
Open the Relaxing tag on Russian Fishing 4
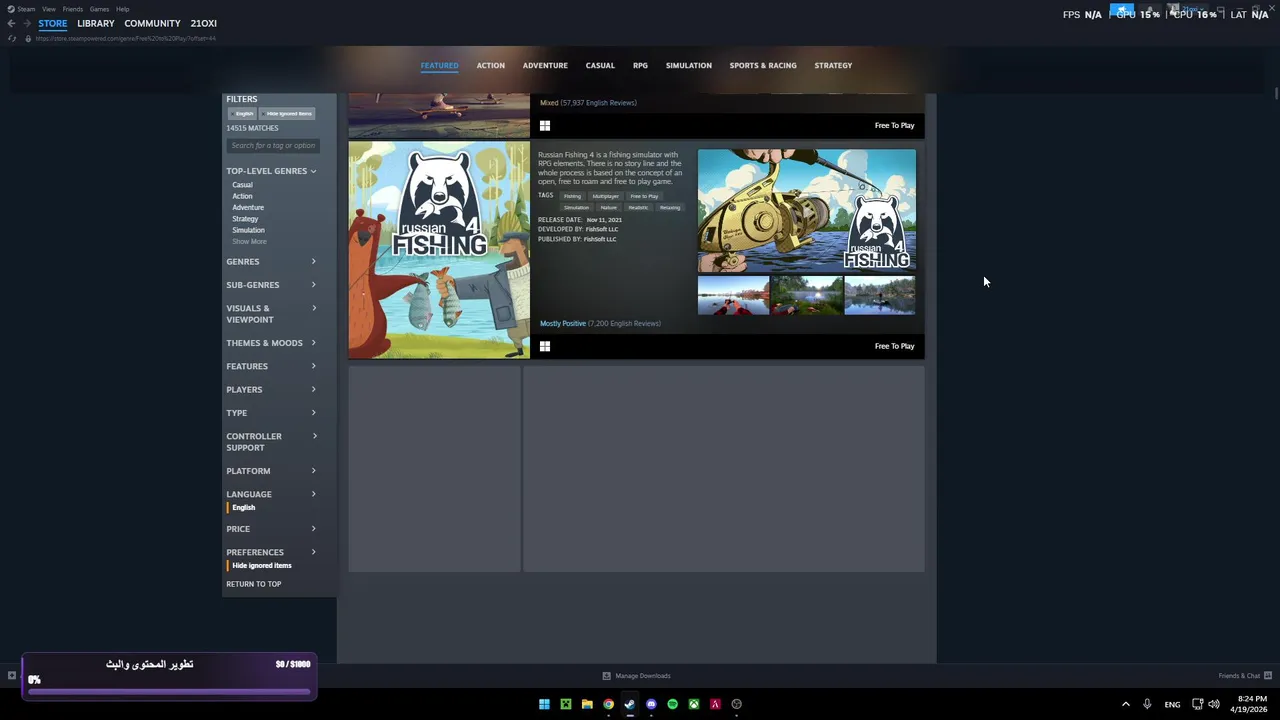coord(670,208)
